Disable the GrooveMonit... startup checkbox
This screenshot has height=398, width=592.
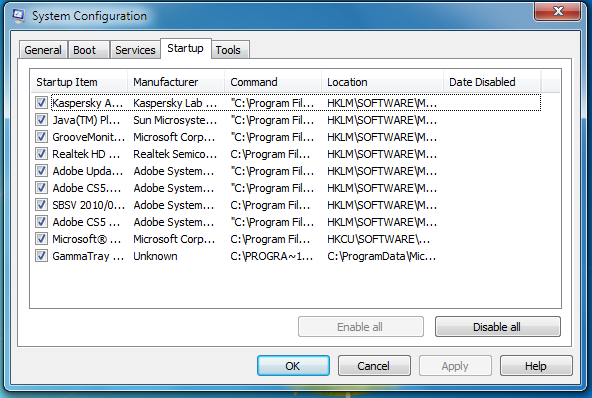[x=41, y=137]
